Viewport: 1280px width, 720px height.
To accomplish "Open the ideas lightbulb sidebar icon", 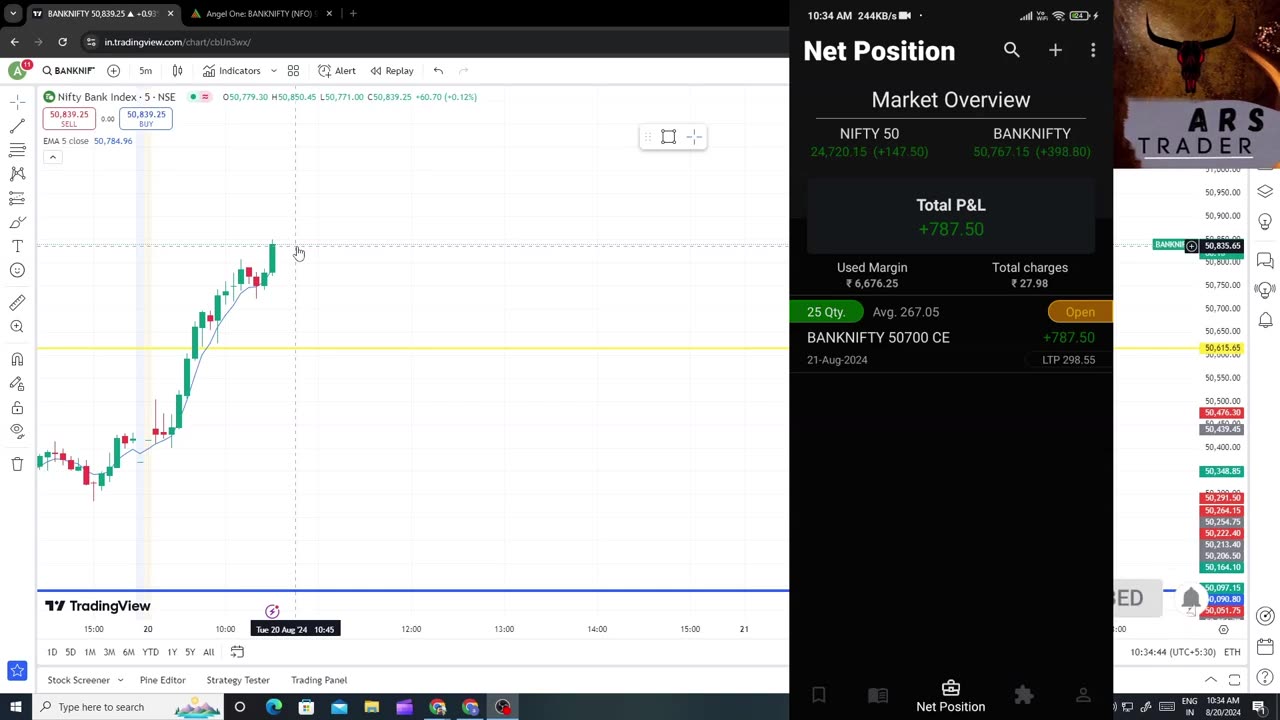I will [x=1265, y=221].
